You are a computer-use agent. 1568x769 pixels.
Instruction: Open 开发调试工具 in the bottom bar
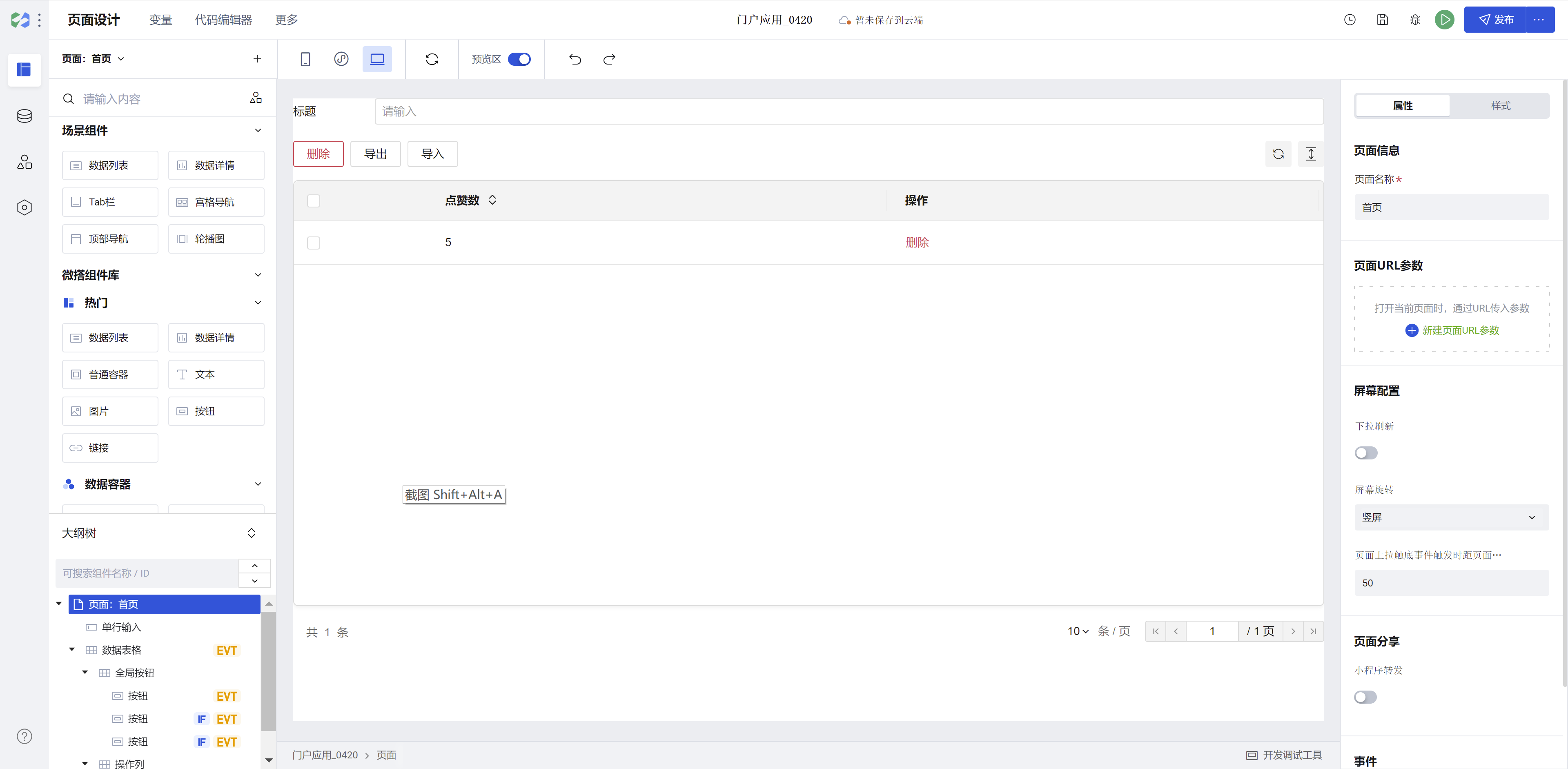(1284, 755)
